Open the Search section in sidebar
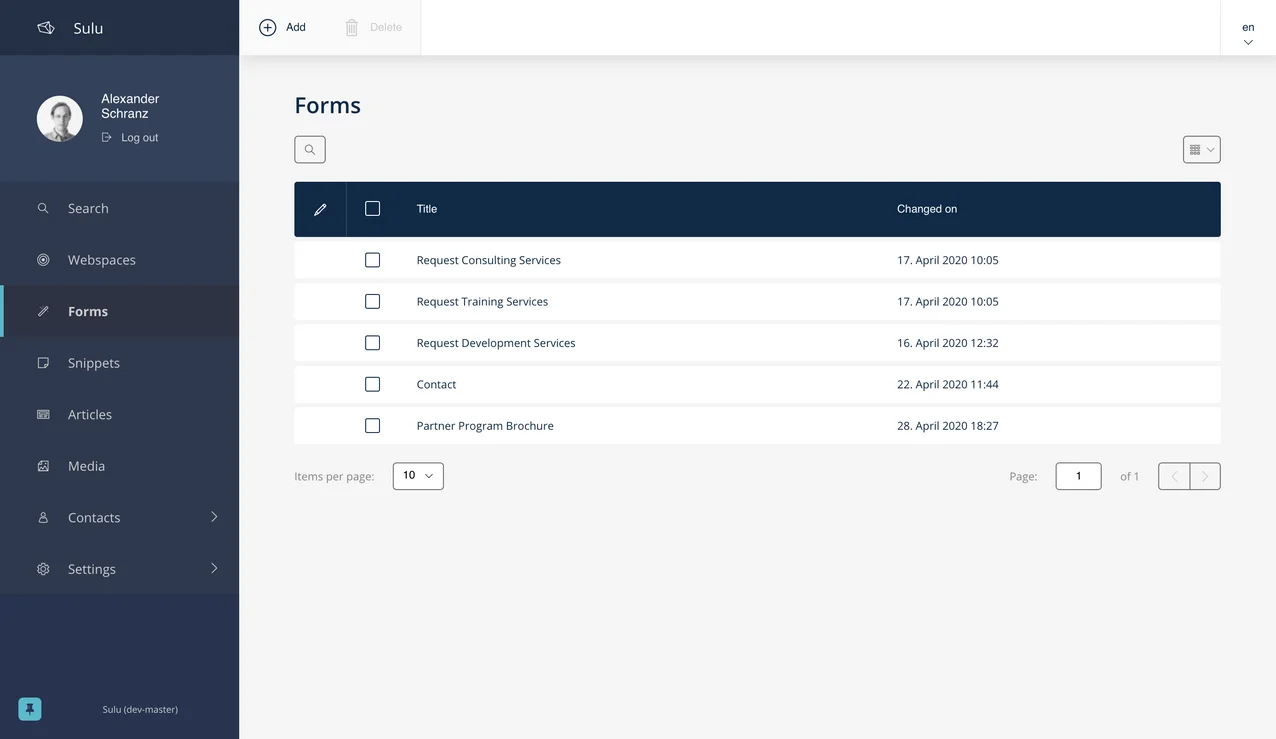 pos(42,208)
